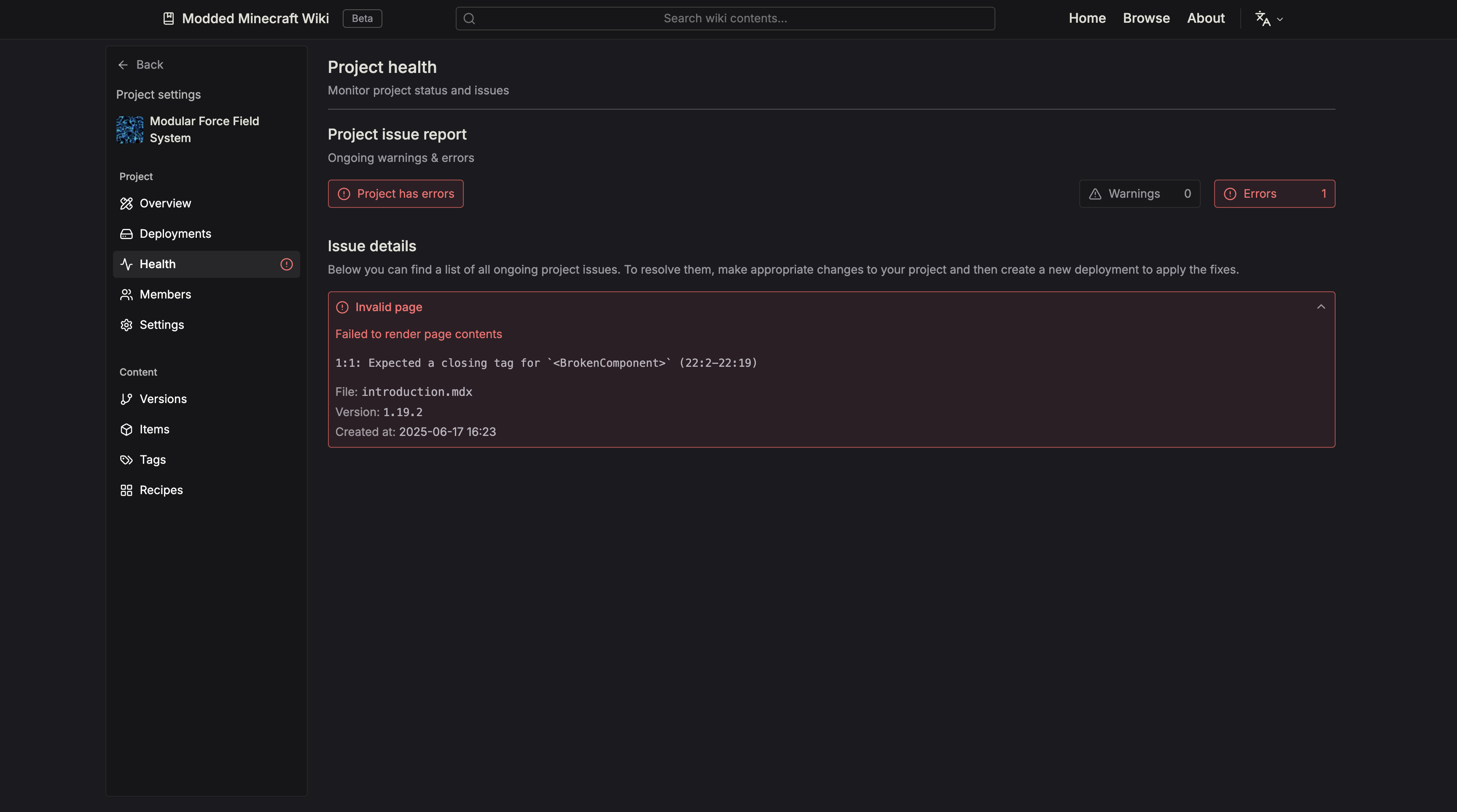
Task: Click the Project has errors button
Action: (395, 194)
